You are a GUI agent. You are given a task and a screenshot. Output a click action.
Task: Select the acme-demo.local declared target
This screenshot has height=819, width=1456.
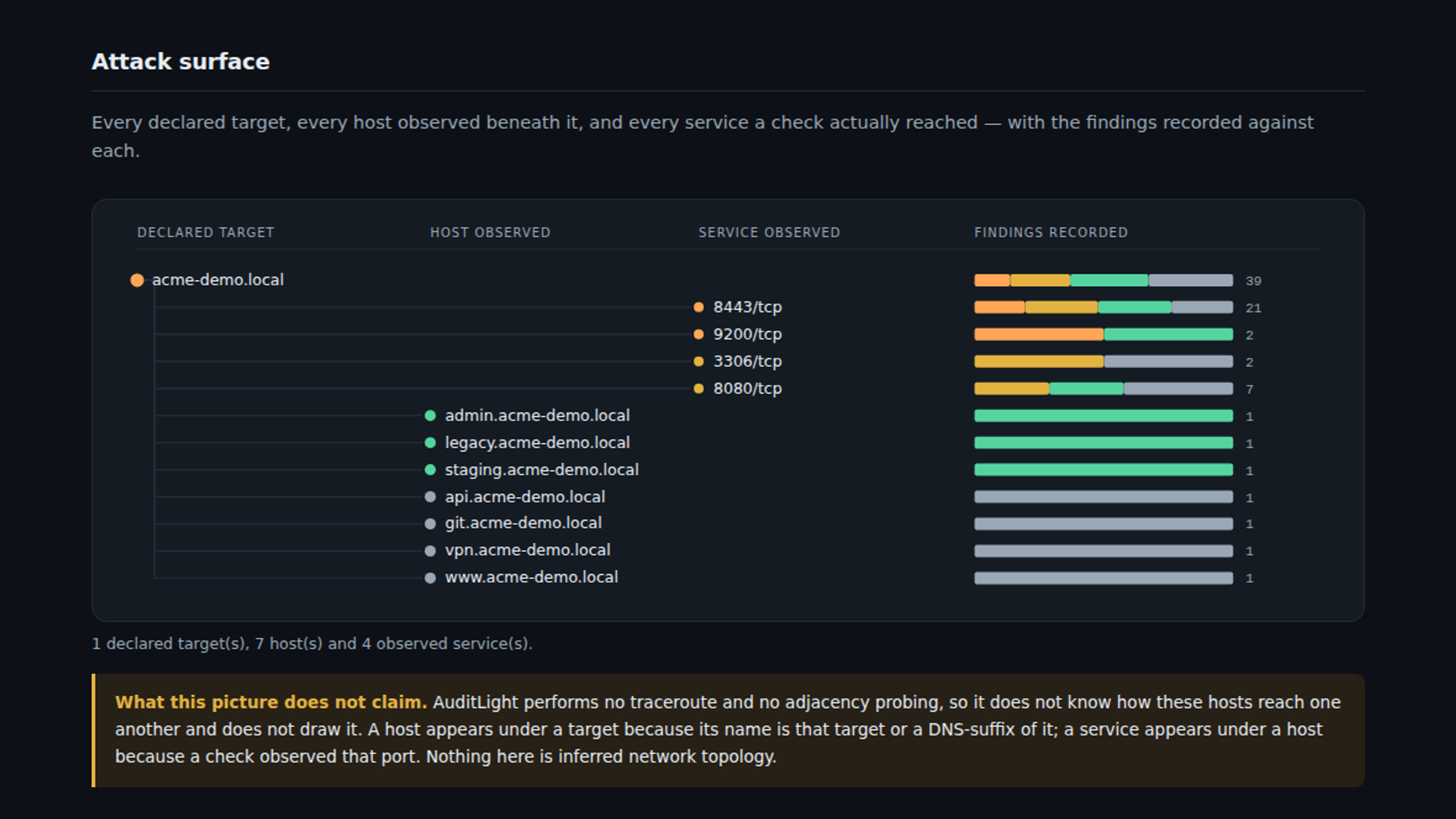pos(218,280)
